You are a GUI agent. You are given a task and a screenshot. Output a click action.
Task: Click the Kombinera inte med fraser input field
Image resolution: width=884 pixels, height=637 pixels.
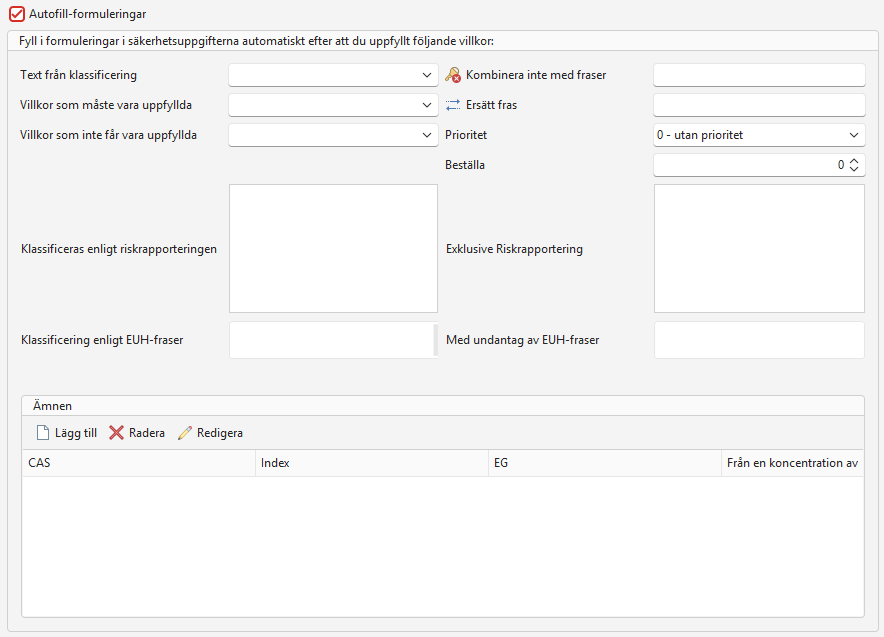tap(759, 75)
